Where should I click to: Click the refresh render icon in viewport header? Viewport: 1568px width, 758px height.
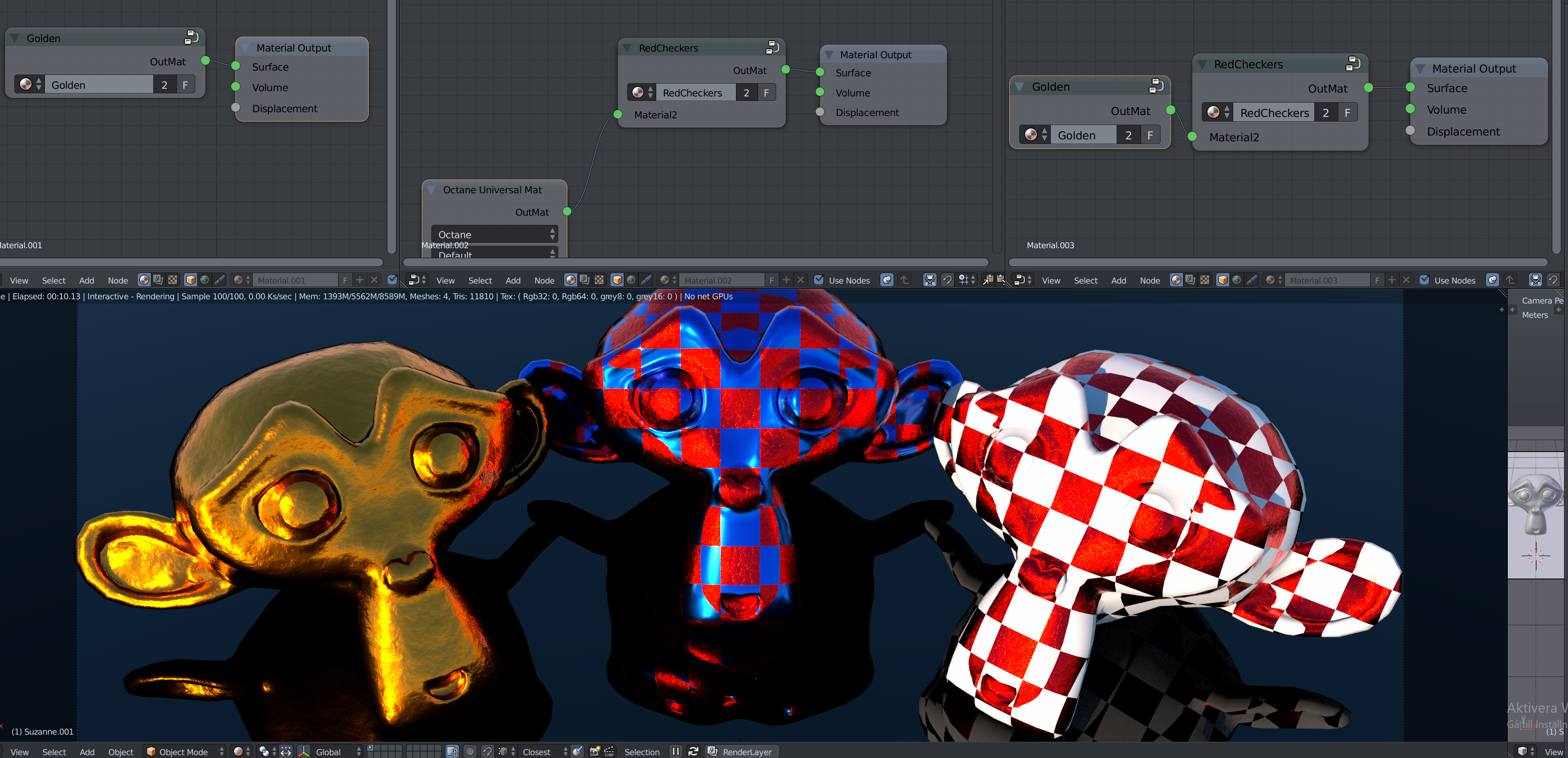693,752
